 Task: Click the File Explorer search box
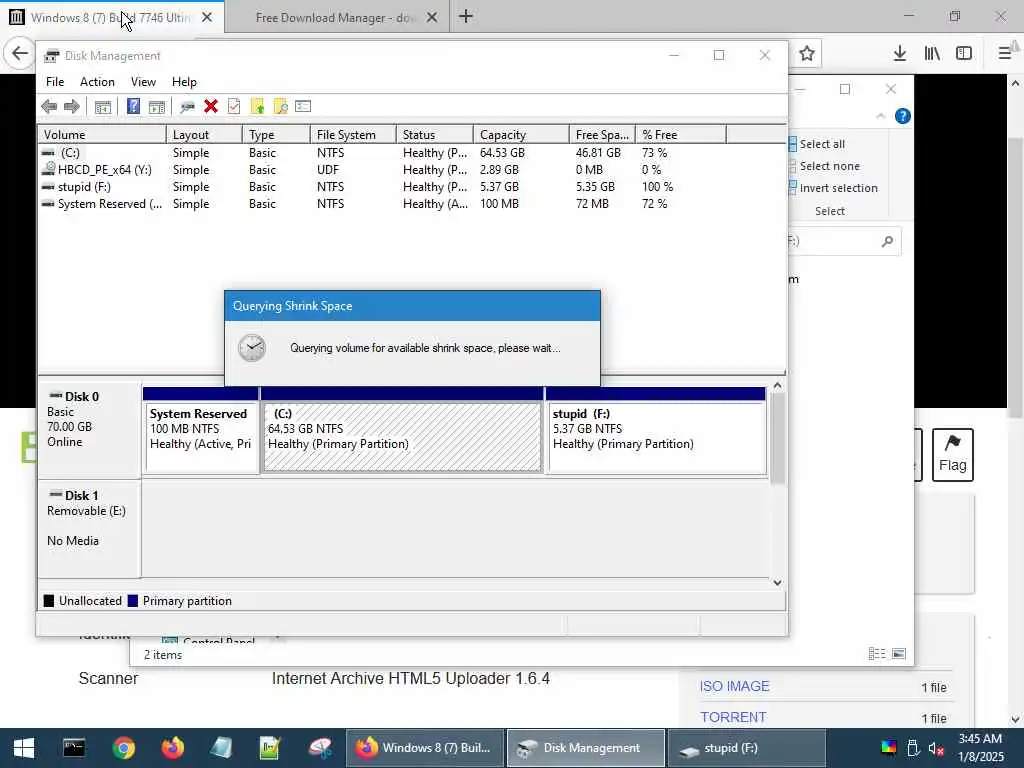[x=845, y=241]
